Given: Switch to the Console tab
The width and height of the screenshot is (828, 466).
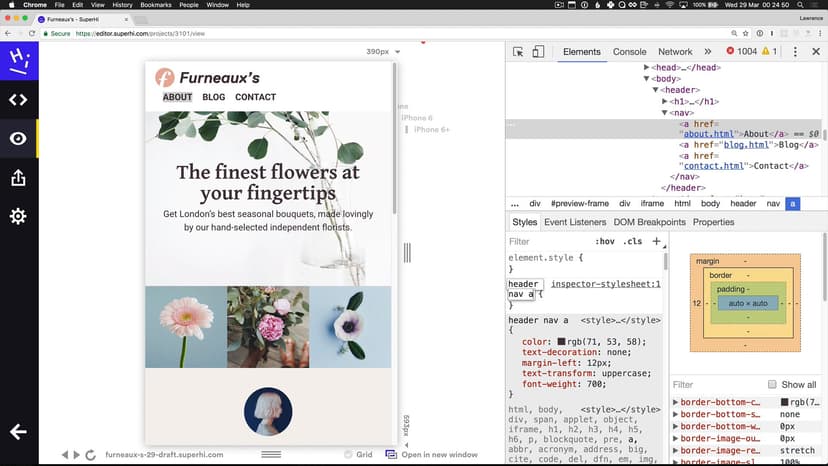Looking at the screenshot, I should [x=629, y=52].
